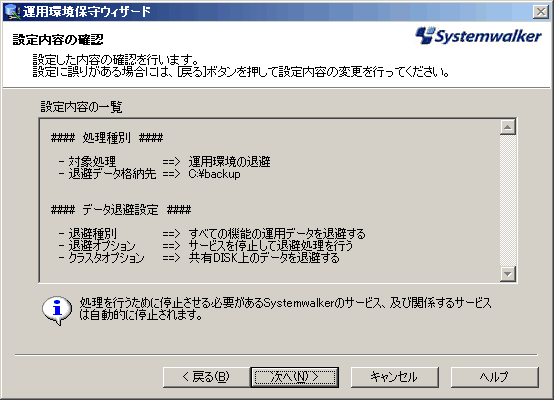The image size is (554, 400).
Task: Select the C:¥backup path text
Action: point(214,174)
